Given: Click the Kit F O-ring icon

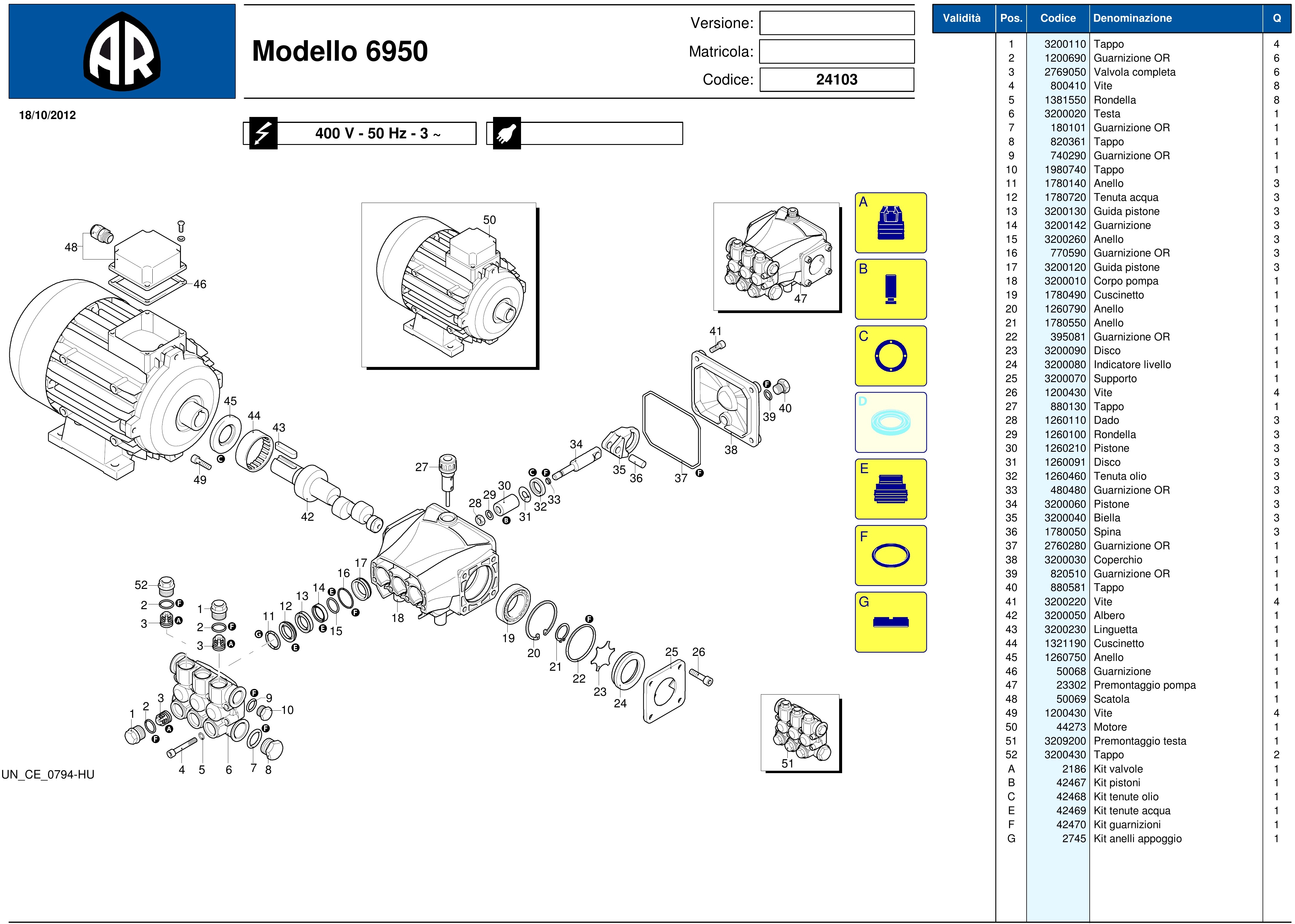Looking at the screenshot, I should click(890, 555).
